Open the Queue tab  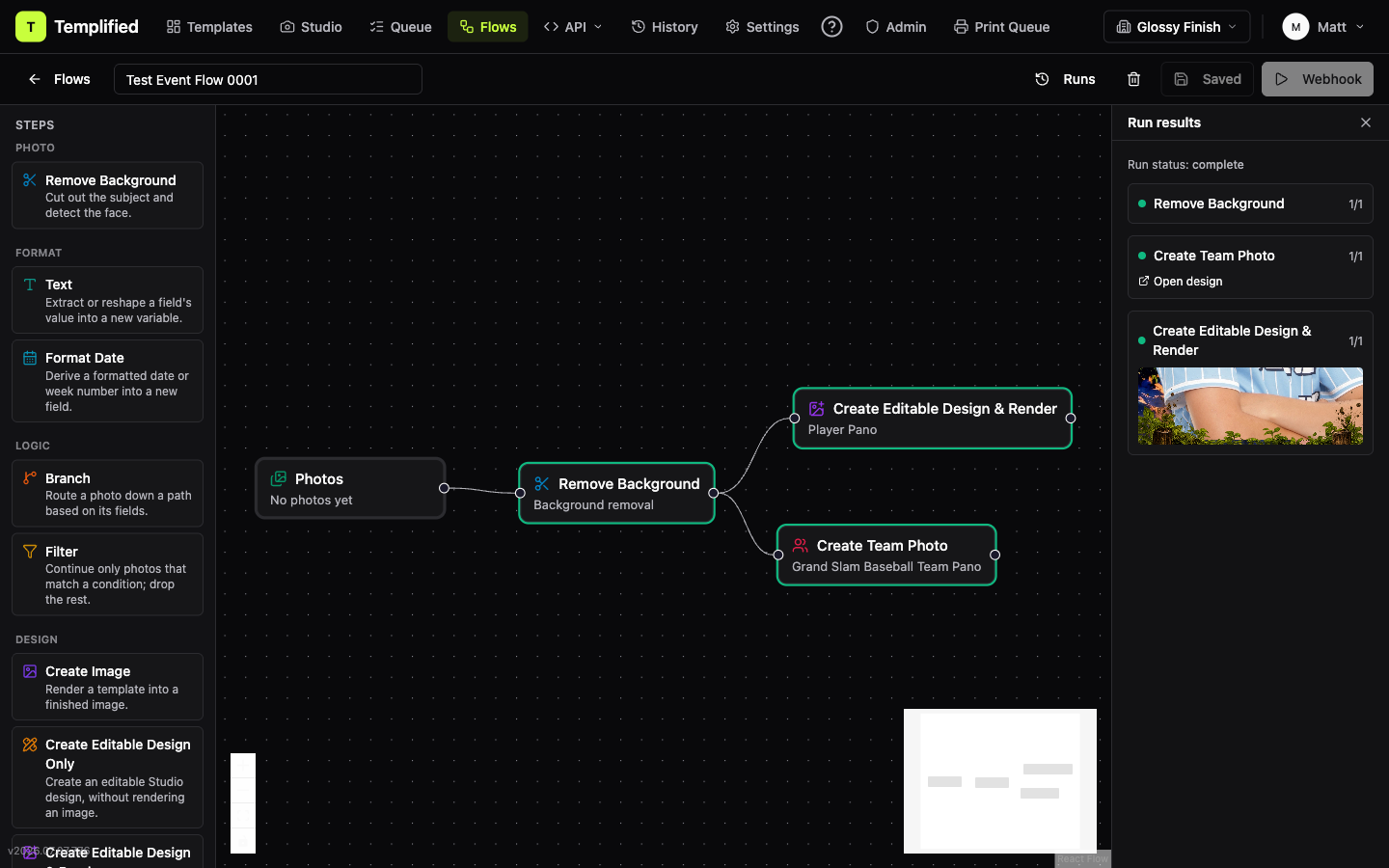tap(400, 27)
